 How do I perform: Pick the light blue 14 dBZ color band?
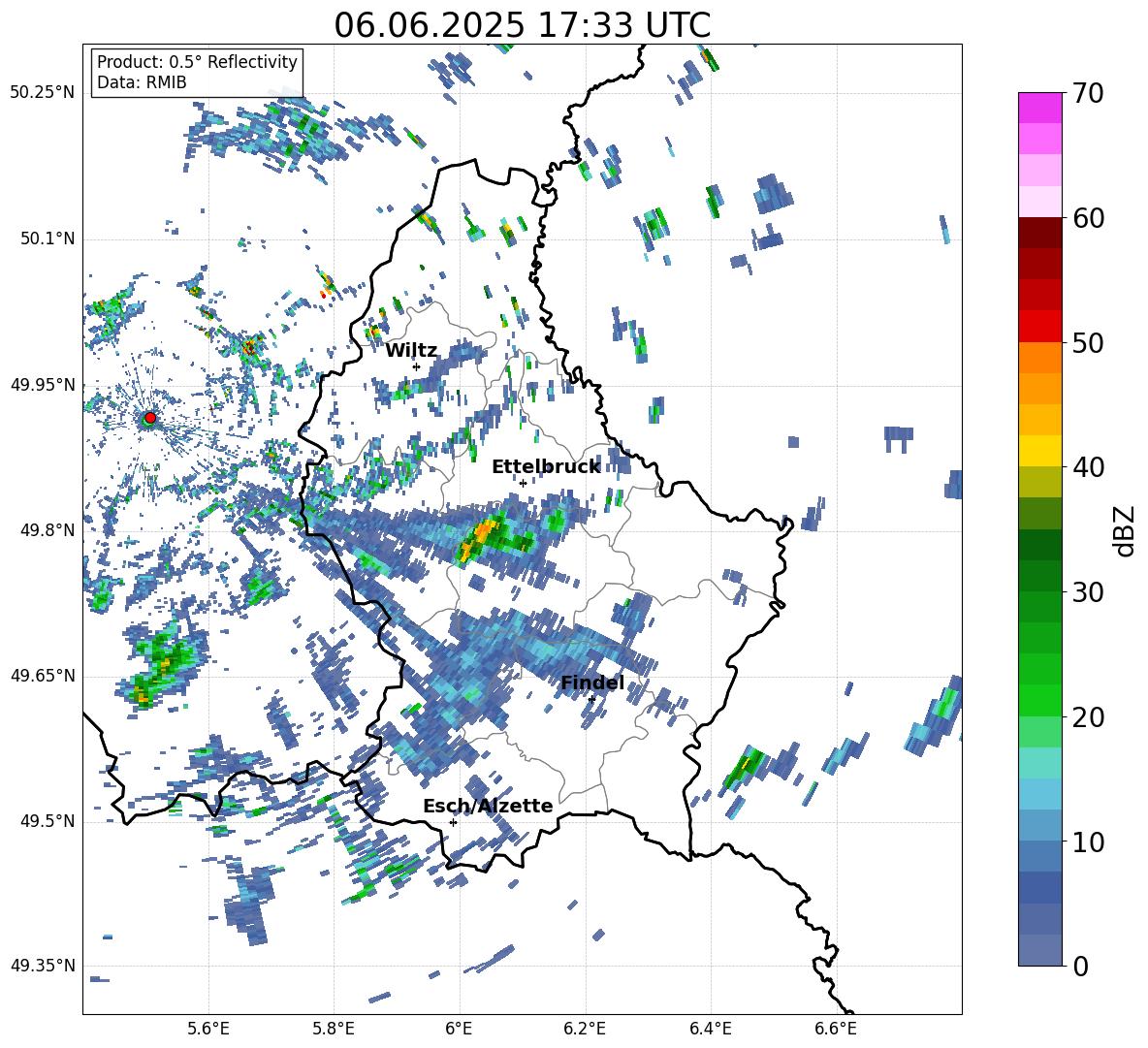click(1039, 795)
